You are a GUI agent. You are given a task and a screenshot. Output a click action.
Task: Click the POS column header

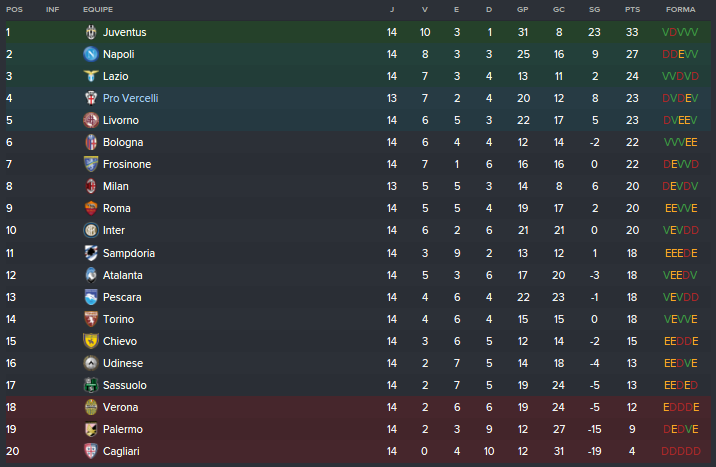click(14, 9)
